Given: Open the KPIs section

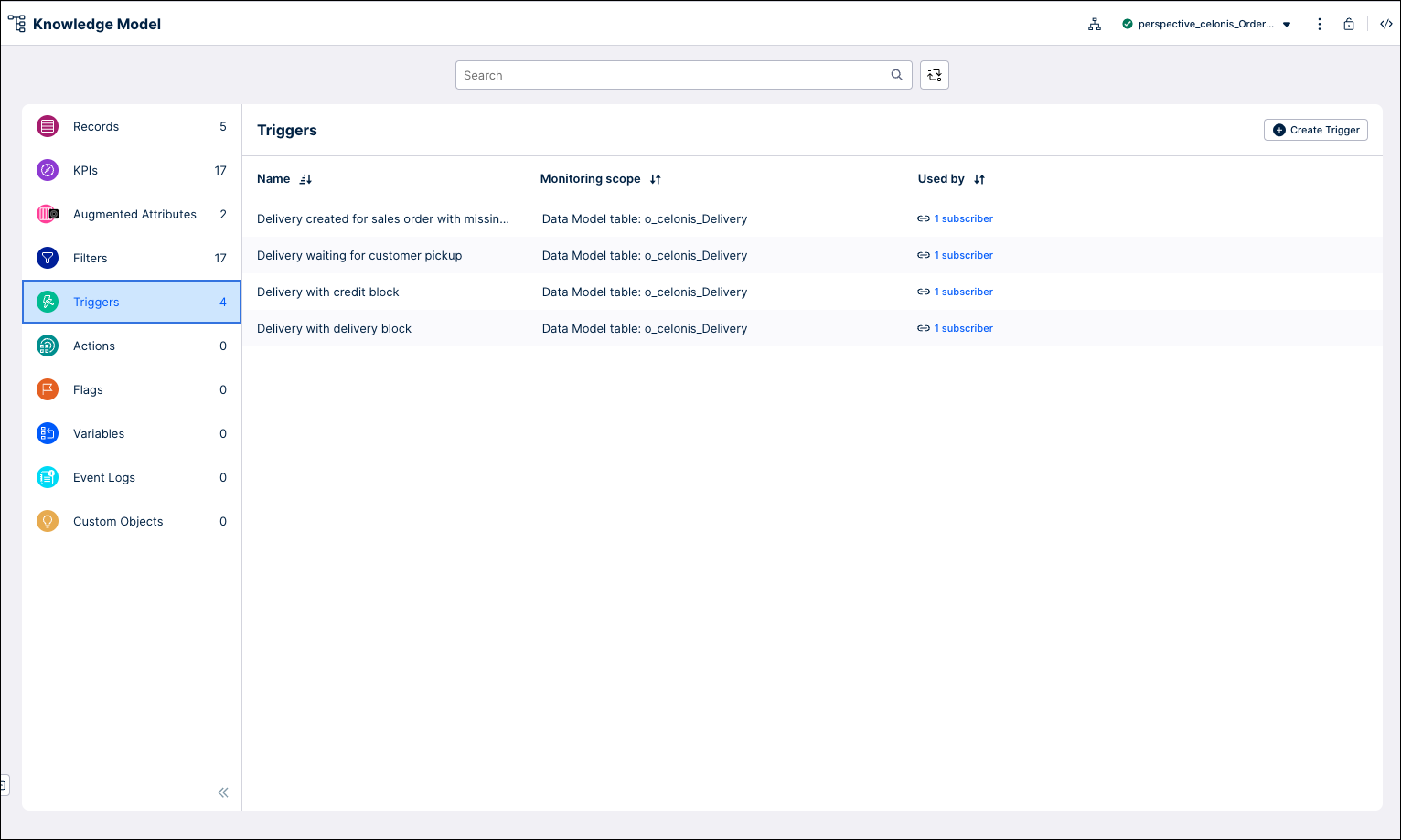Looking at the screenshot, I should pos(132,170).
